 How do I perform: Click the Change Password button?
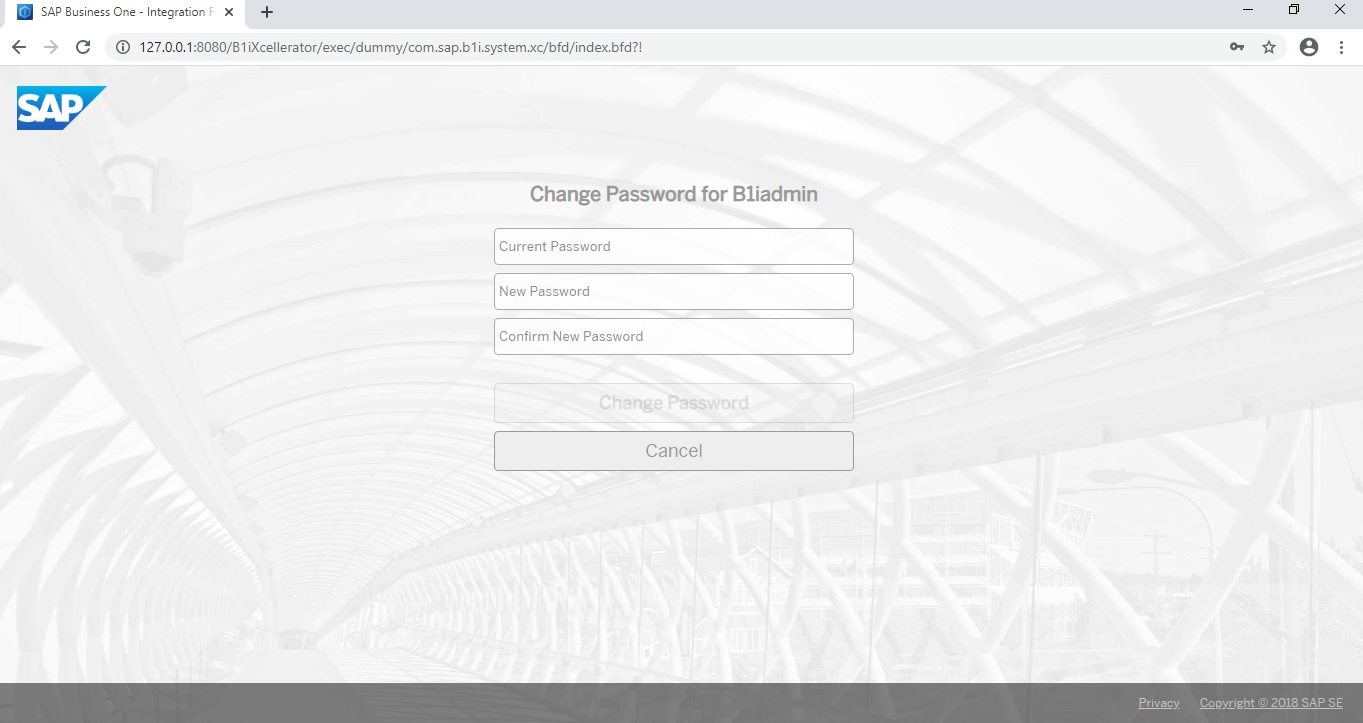point(674,403)
